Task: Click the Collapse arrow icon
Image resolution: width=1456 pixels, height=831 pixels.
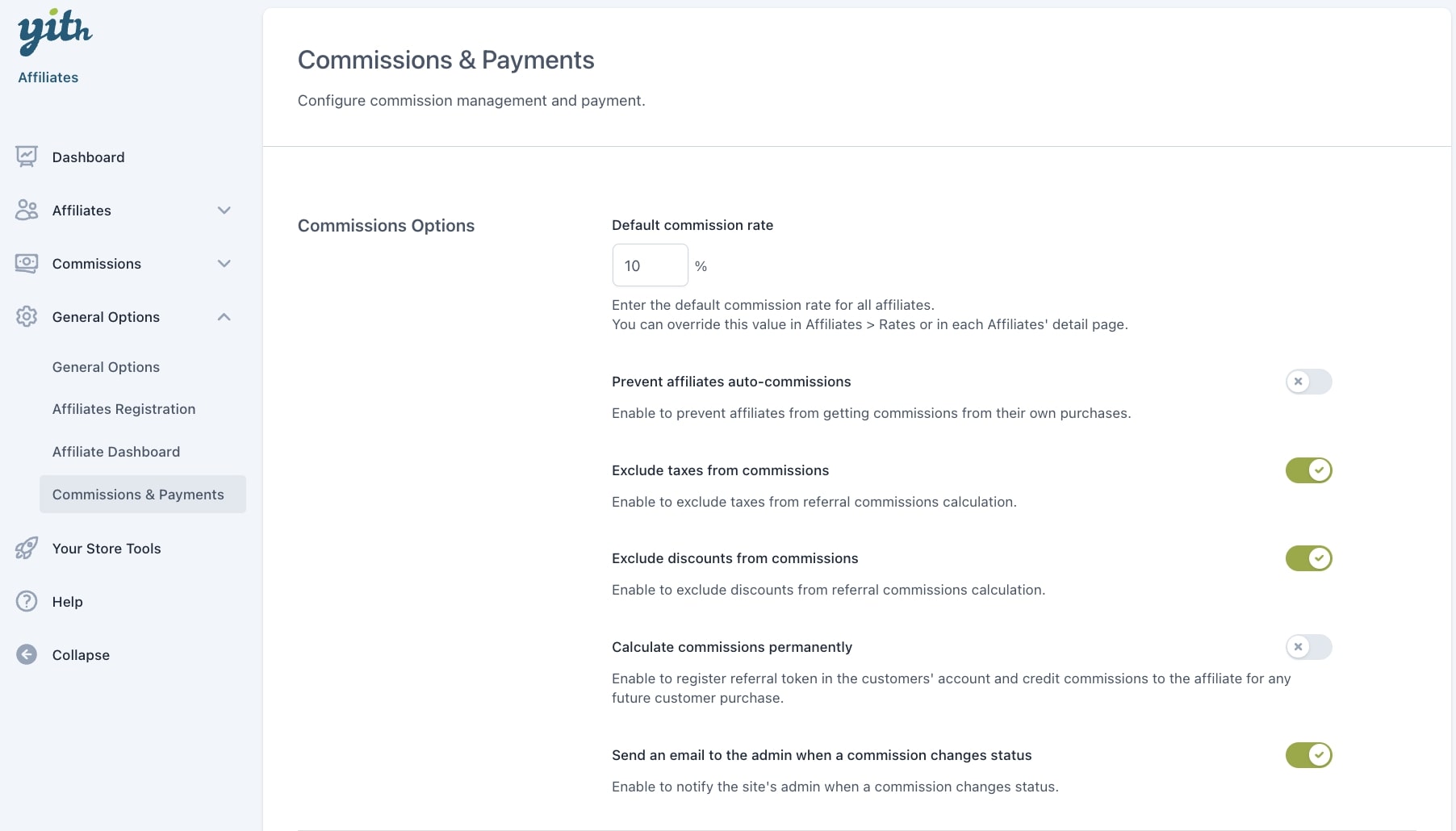Action: [x=27, y=654]
